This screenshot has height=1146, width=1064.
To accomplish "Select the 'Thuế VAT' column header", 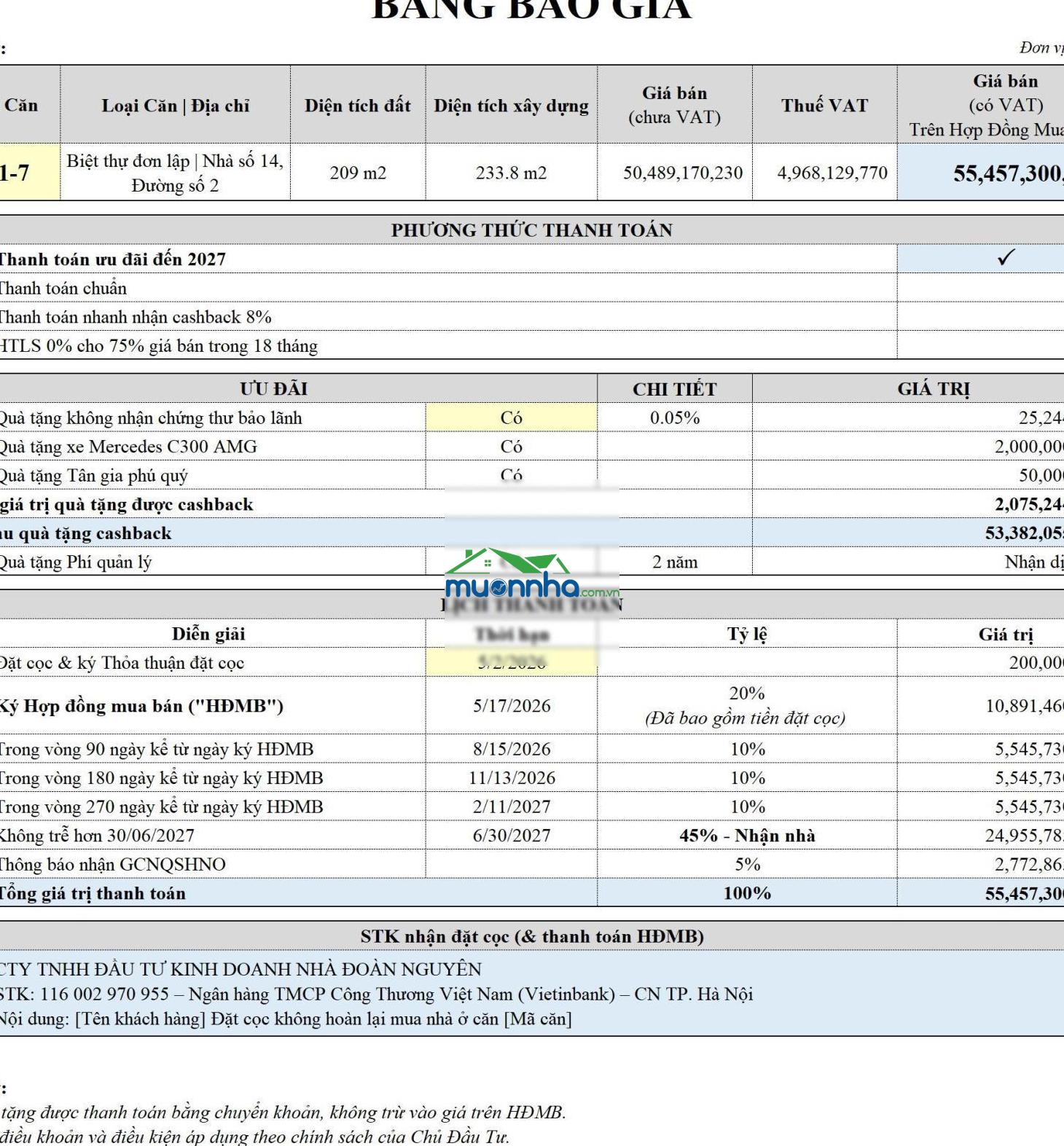I will (x=825, y=105).
